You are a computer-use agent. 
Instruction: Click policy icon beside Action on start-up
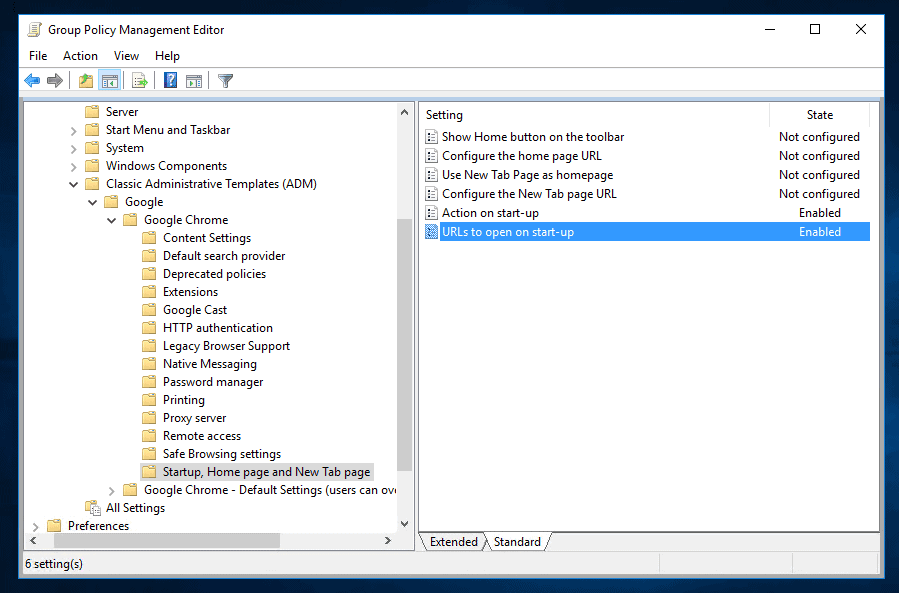coord(431,213)
